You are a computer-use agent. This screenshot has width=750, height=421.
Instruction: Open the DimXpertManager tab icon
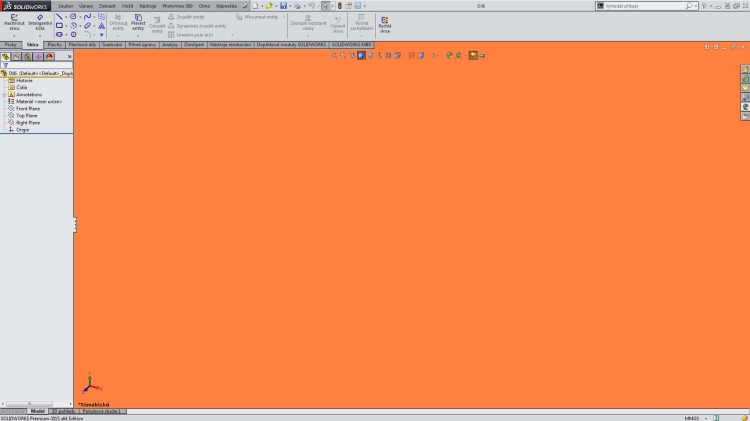(38, 56)
